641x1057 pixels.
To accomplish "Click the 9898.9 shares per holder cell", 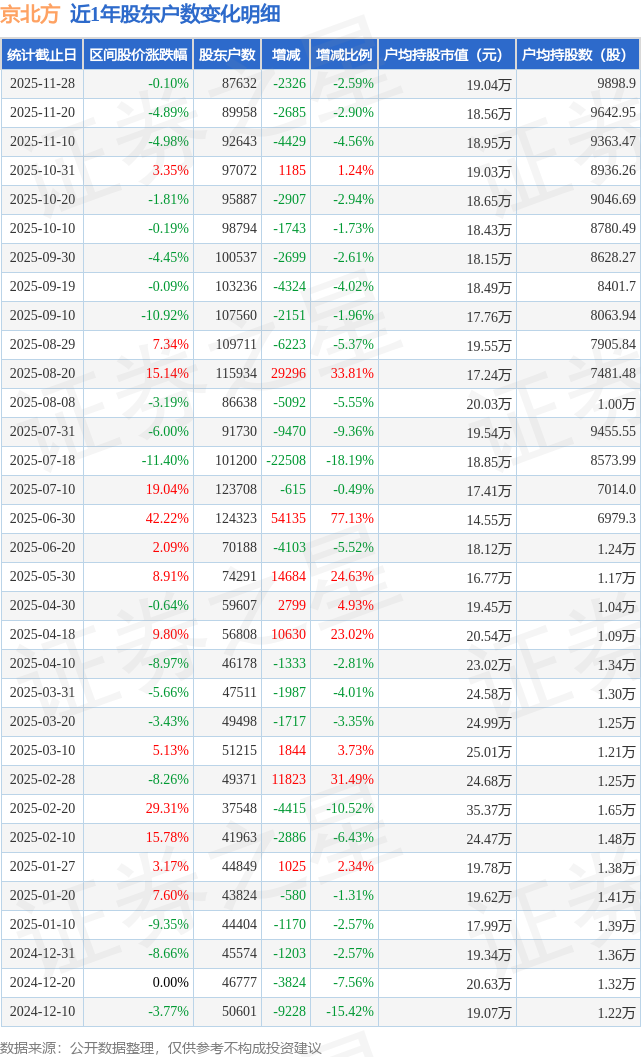I will [615, 84].
